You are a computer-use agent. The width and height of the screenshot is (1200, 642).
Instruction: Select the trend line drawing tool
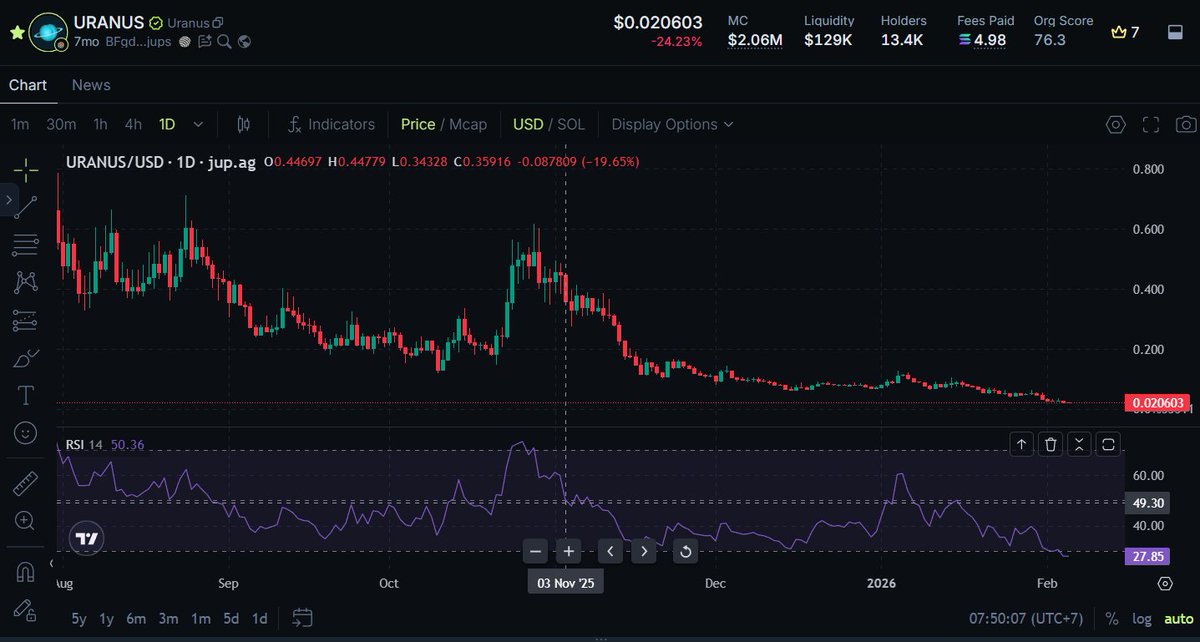[x=26, y=205]
